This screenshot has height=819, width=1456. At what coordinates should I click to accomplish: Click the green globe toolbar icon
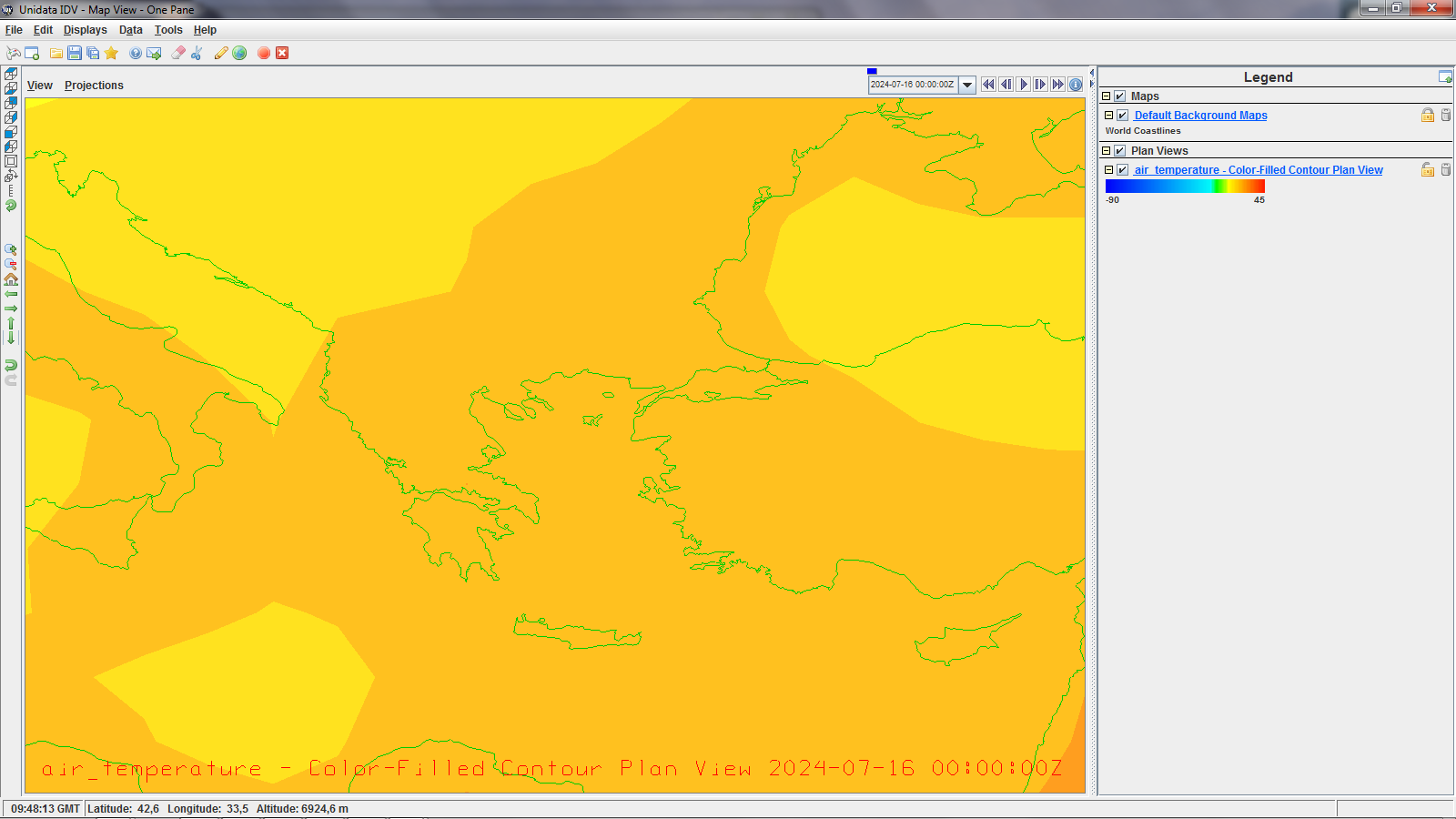[239, 53]
